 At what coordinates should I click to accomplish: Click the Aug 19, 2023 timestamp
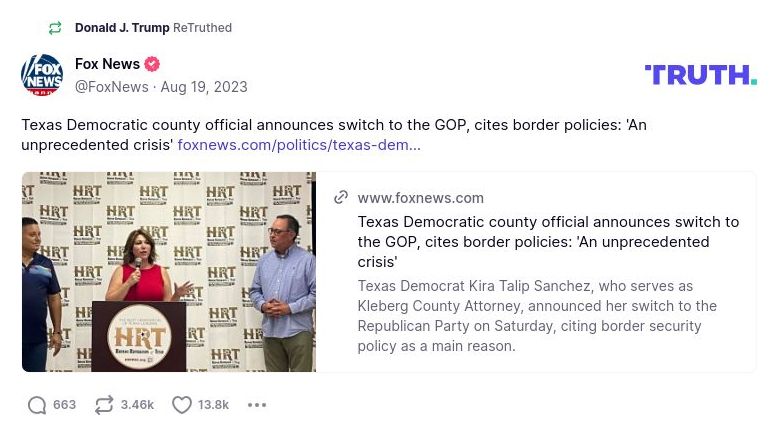(204, 87)
